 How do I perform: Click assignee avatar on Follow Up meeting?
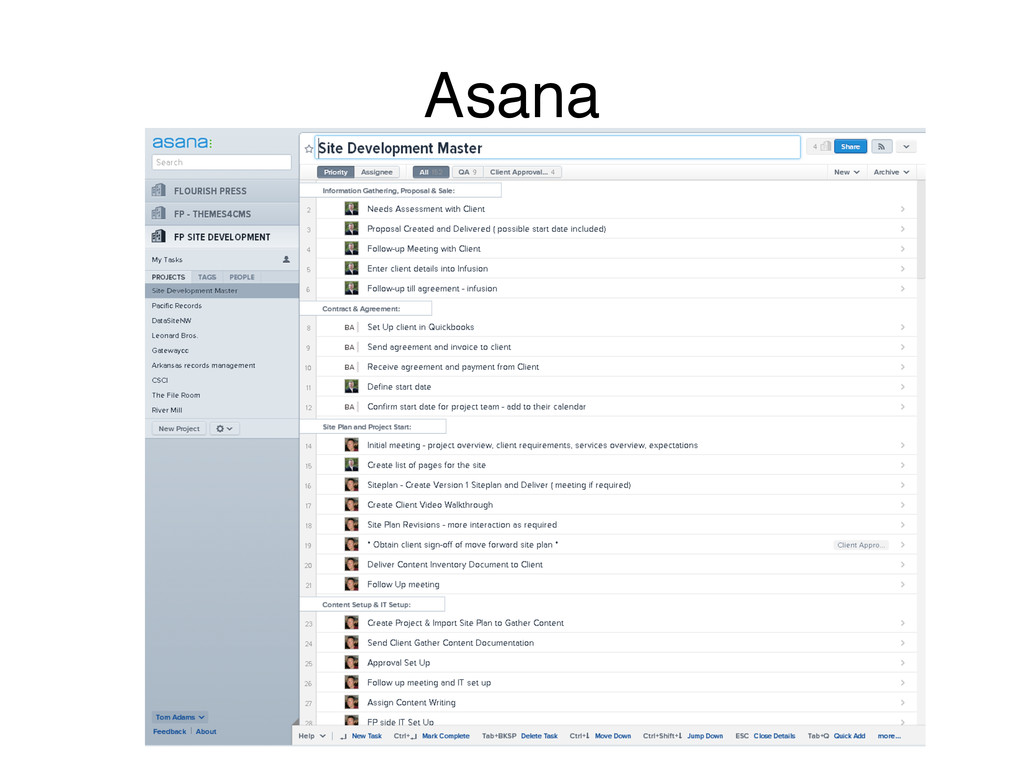coord(351,584)
